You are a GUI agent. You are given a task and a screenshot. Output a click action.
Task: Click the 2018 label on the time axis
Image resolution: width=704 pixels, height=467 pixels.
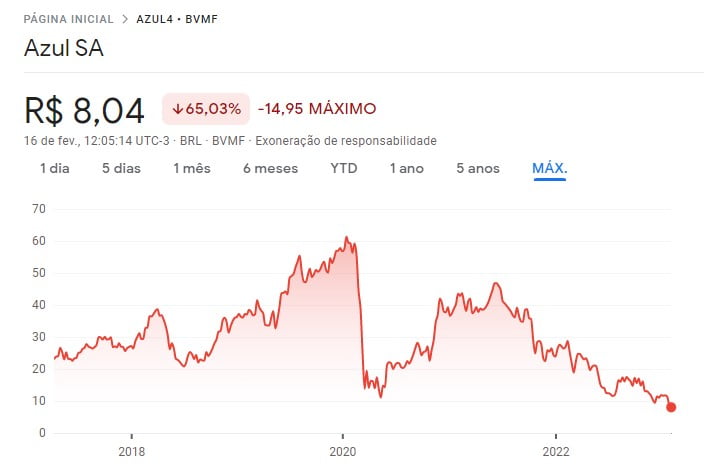coord(131,451)
